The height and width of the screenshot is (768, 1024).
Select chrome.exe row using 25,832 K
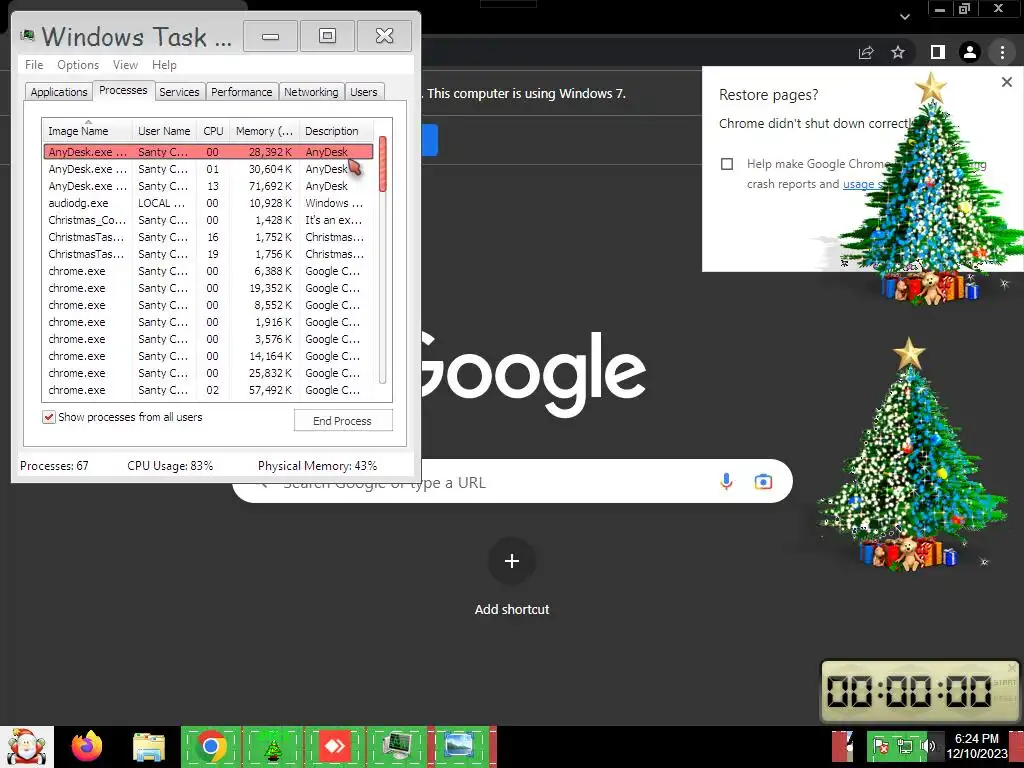point(208,373)
